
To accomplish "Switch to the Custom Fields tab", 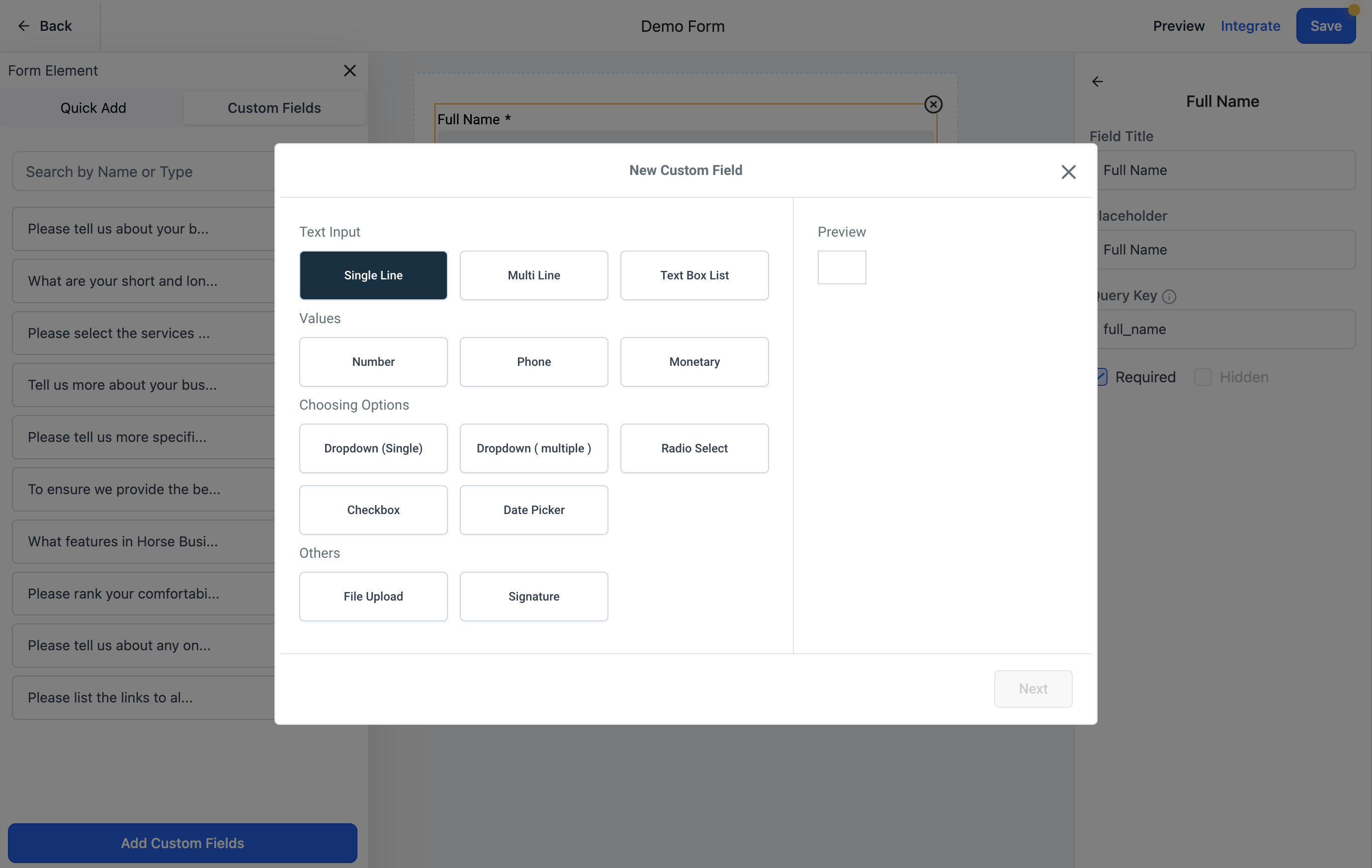I will (274, 108).
